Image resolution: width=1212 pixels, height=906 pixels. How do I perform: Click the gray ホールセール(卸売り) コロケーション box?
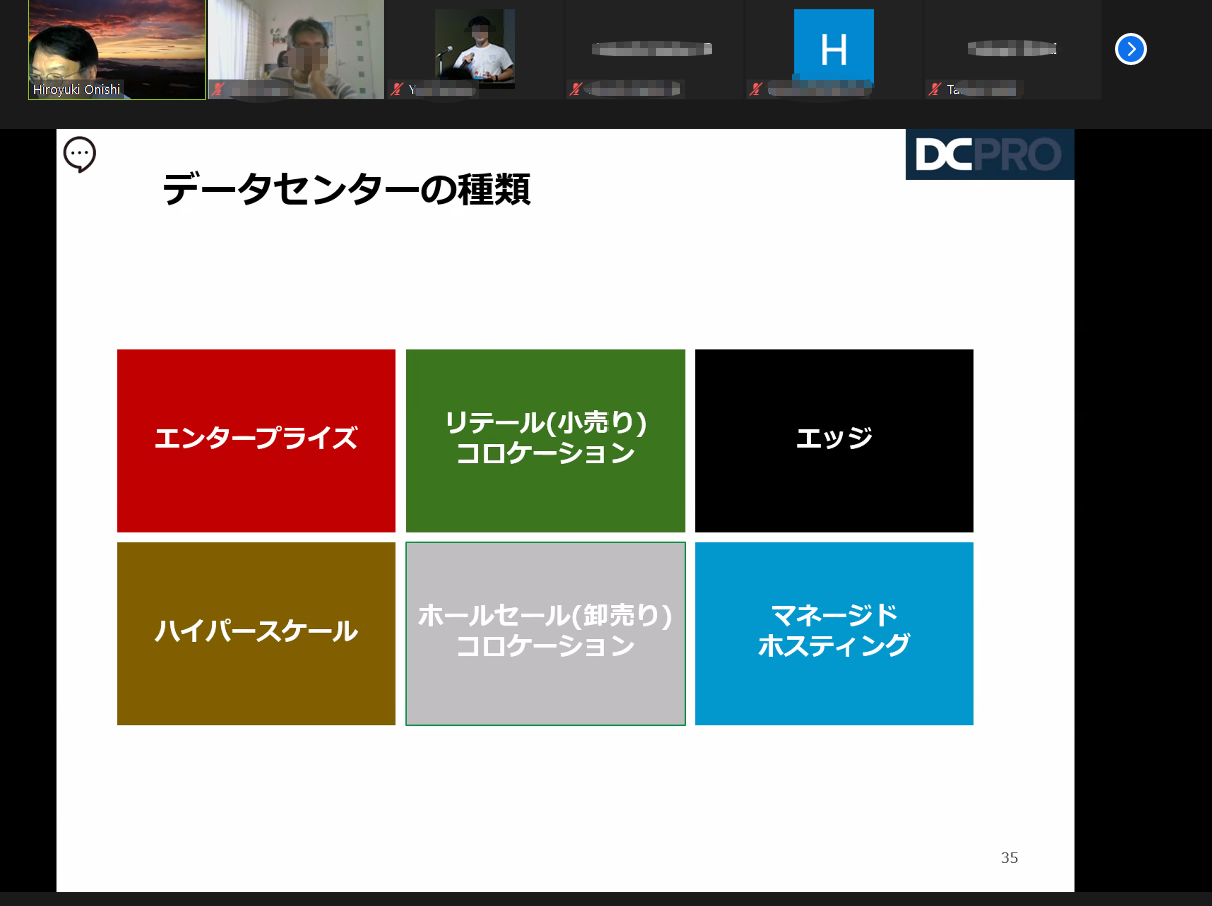[545, 633]
